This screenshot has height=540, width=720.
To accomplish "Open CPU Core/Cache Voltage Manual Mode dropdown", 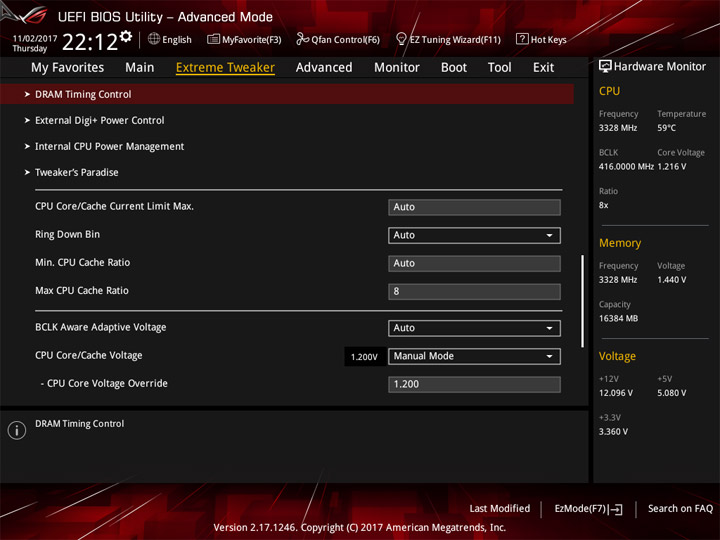I will pyautogui.click(x=474, y=356).
